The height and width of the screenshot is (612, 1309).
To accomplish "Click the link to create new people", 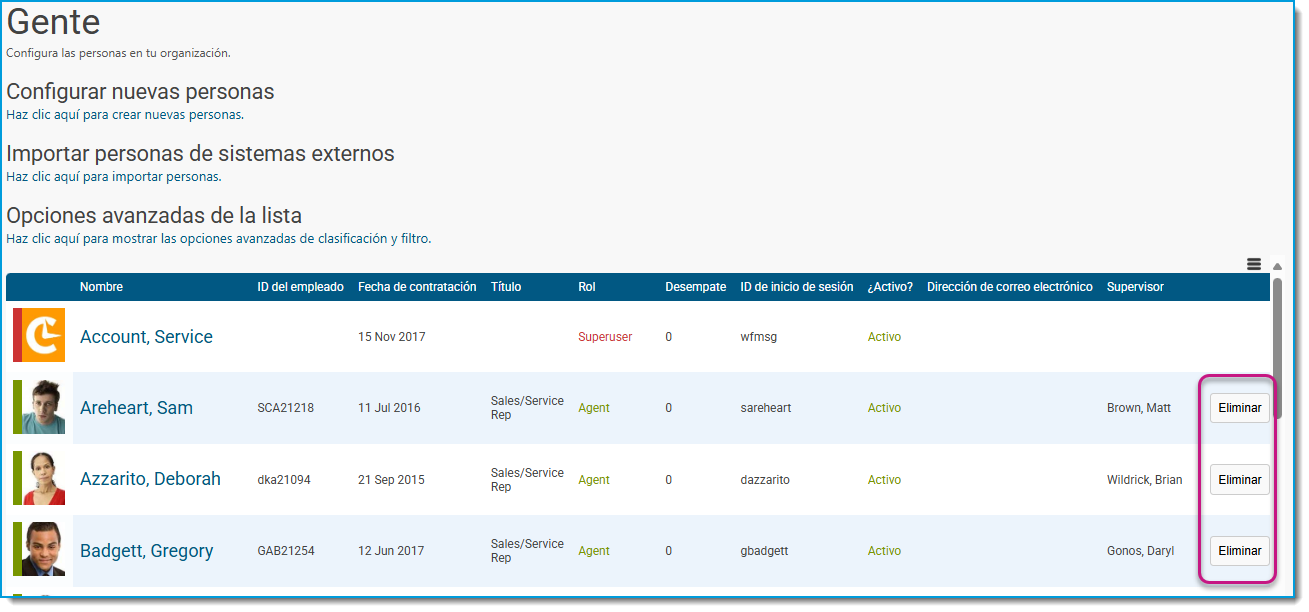I will (125, 115).
